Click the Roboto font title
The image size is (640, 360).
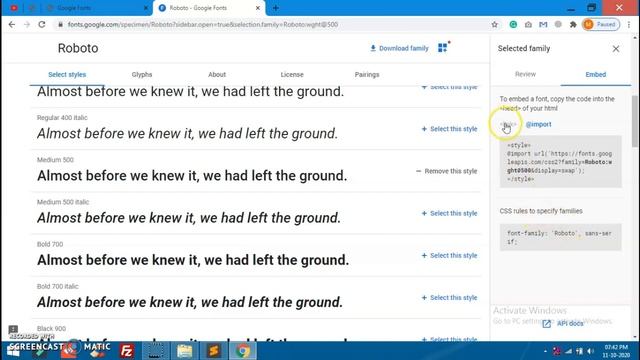coord(78,48)
